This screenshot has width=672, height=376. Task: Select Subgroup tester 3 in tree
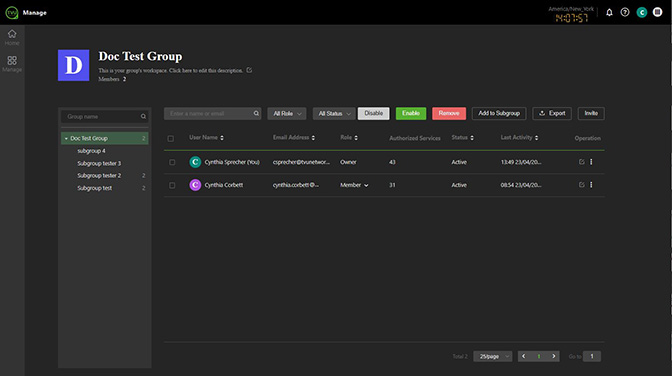[x=99, y=163]
